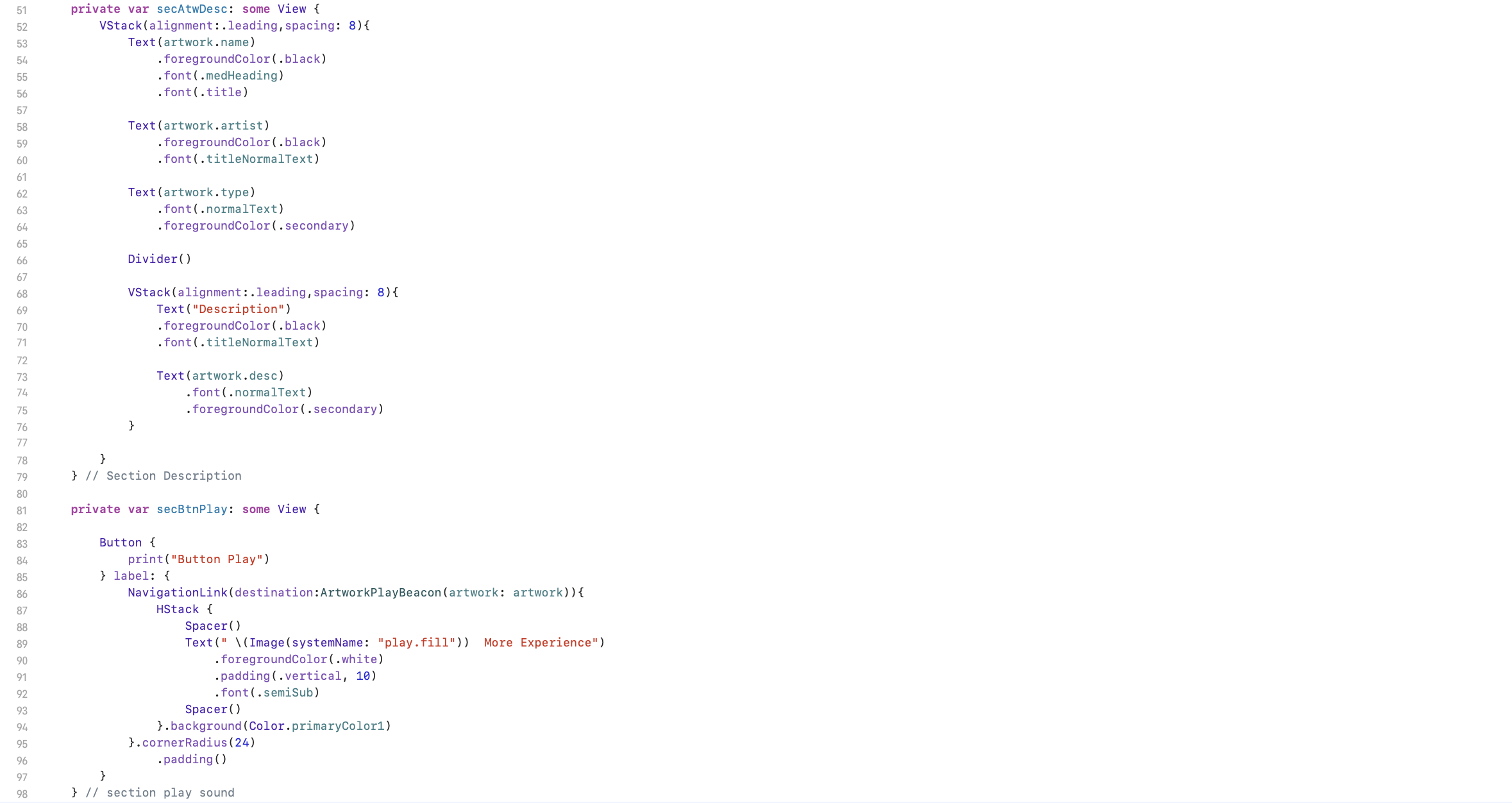
Task: Click ArtworkPlayBeacon destination type
Action: click(380, 593)
